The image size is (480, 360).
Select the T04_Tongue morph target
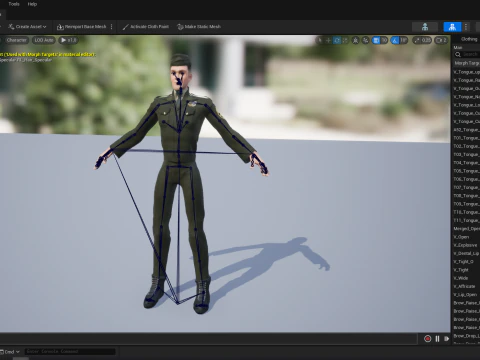466,163
